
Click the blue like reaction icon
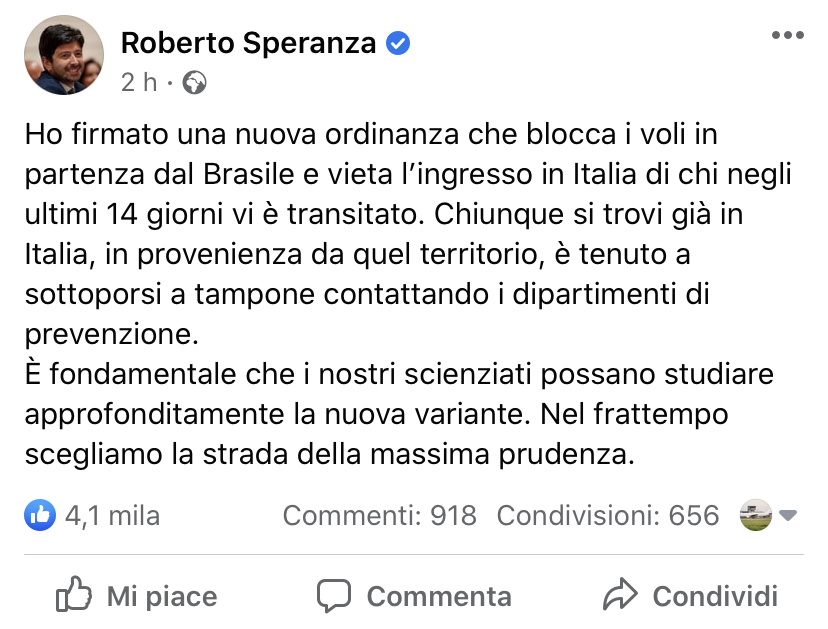point(40,515)
